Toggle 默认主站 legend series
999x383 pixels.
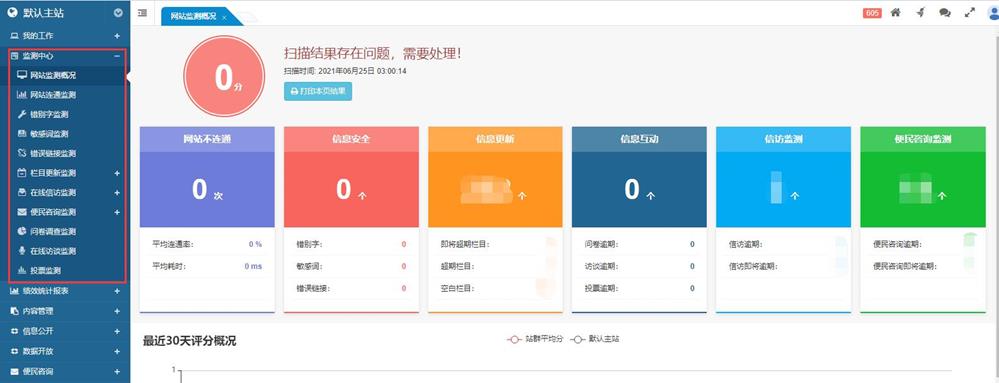(x=594, y=339)
